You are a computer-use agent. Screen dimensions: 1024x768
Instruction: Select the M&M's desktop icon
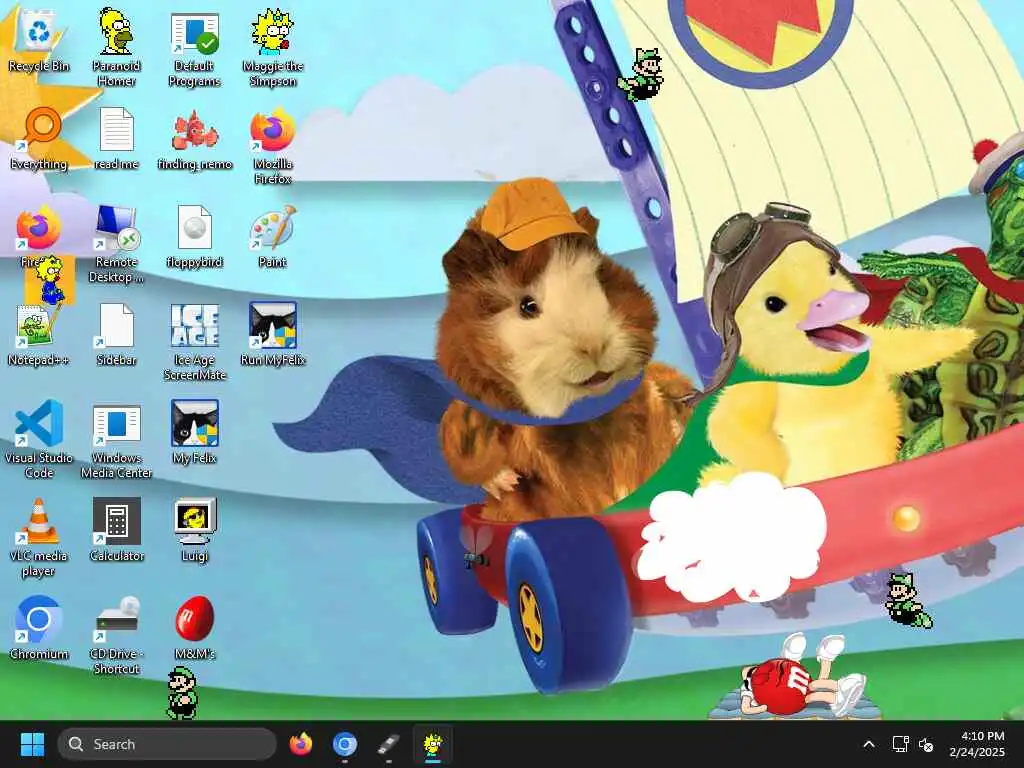click(x=195, y=627)
